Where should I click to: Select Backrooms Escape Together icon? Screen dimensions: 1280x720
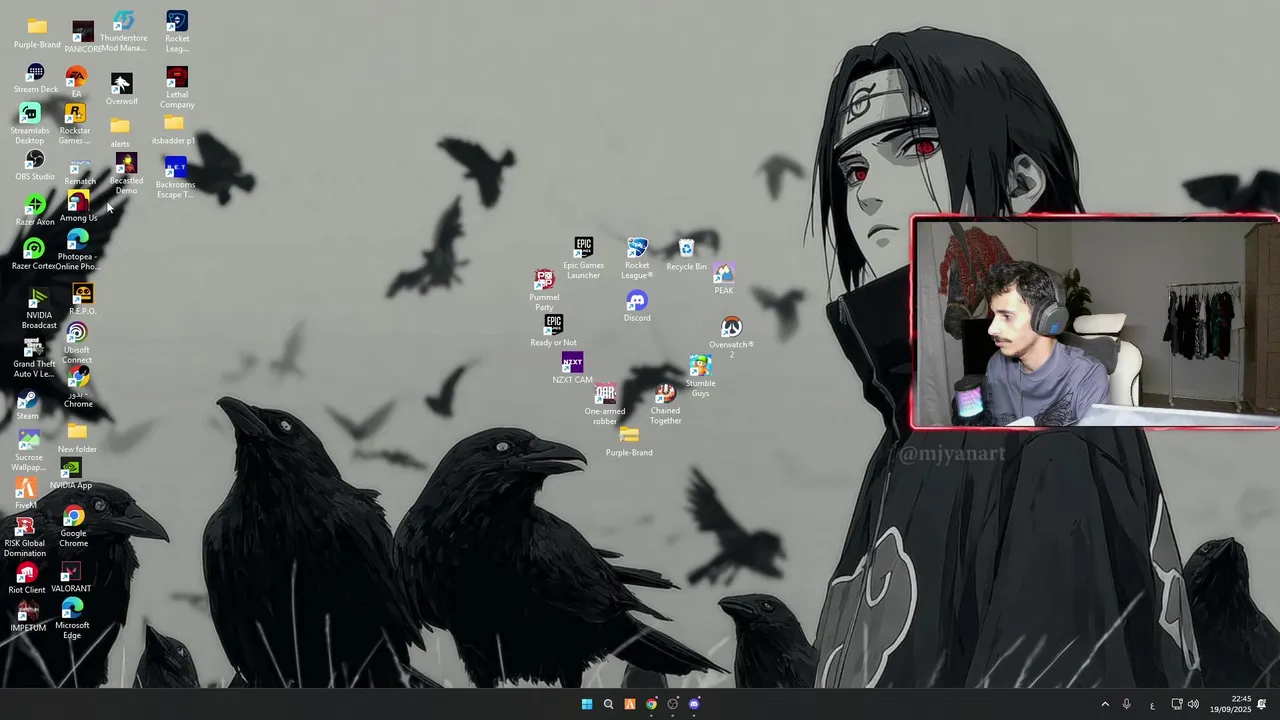[x=175, y=179]
